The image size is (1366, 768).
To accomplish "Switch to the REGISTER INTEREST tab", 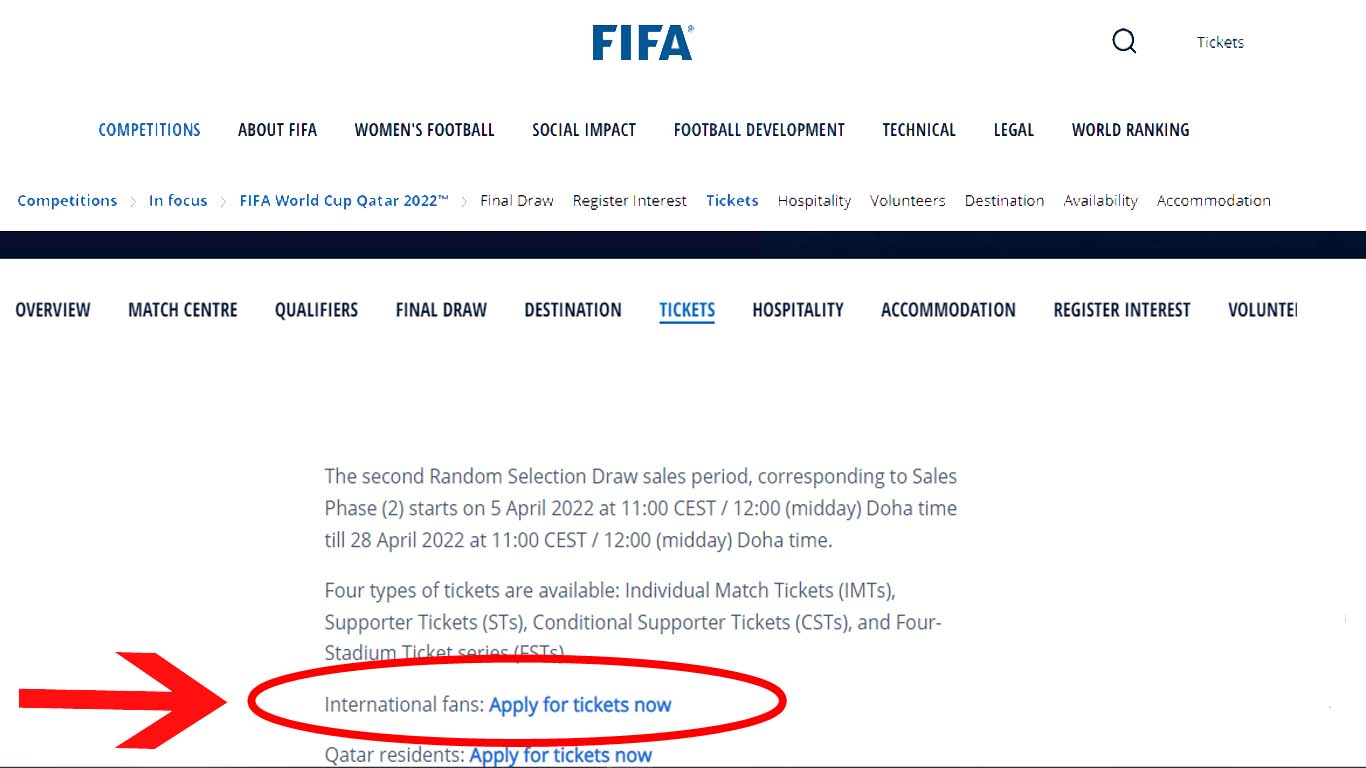I will pyautogui.click(x=1121, y=310).
